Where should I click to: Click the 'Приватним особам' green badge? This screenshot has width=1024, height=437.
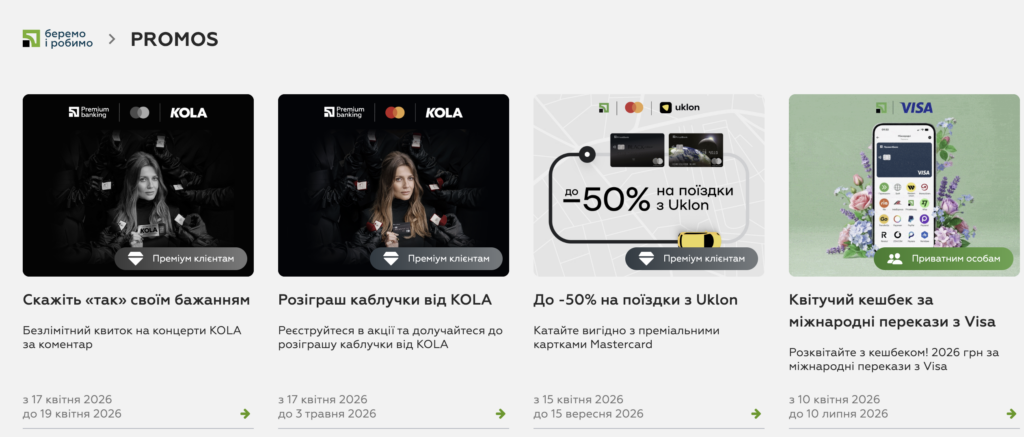[x=944, y=259]
